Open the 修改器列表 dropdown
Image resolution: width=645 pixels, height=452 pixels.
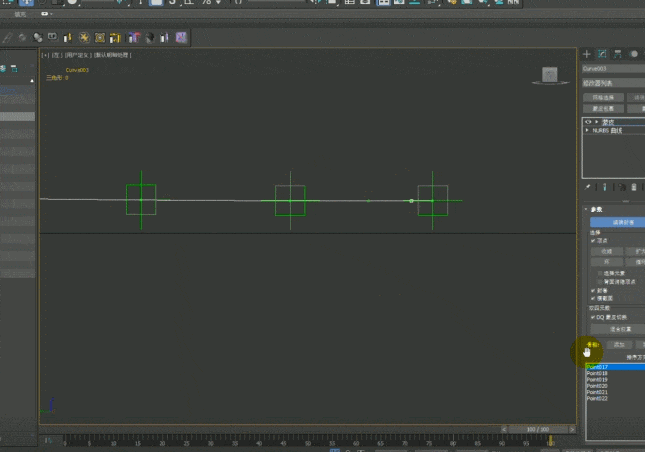(x=613, y=83)
